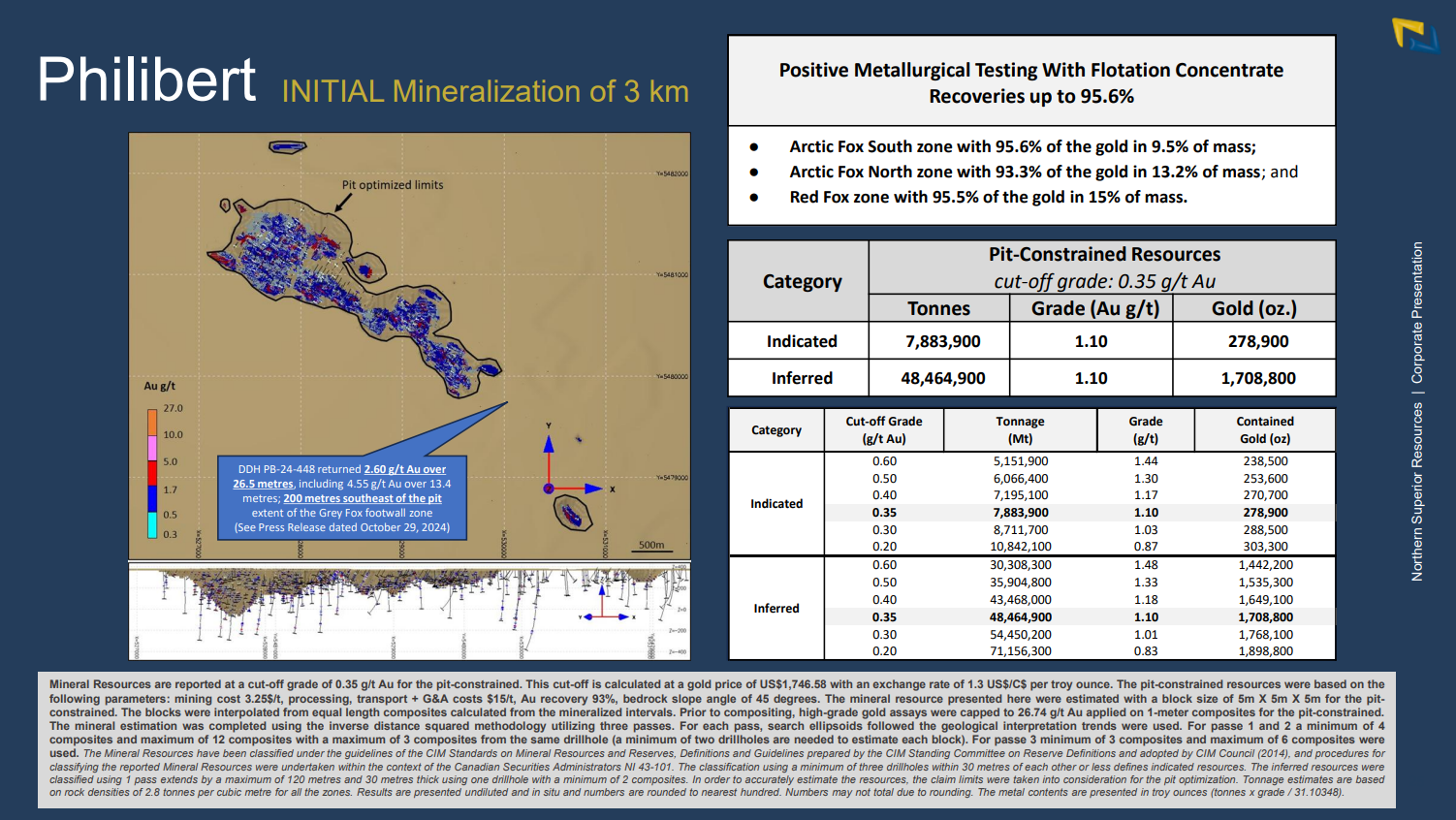Click the '2.60 g/t Au over 26.5 metres' underlined text
The width and height of the screenshot is (1456, 820).
point(339,476)
